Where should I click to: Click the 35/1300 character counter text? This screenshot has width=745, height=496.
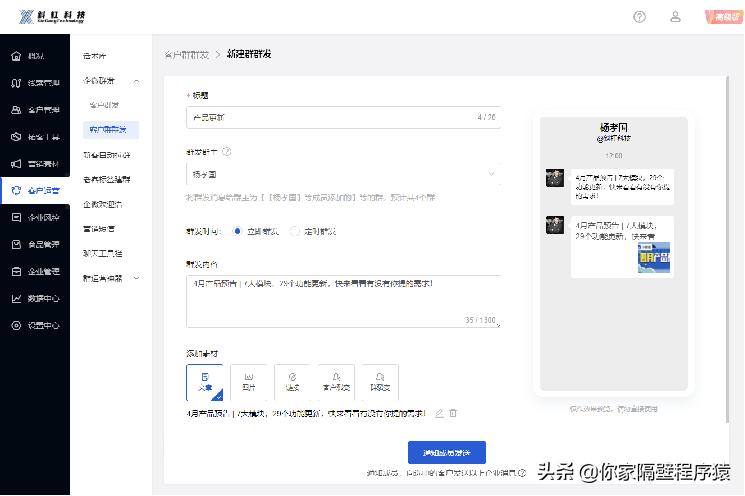pos(480,320)
